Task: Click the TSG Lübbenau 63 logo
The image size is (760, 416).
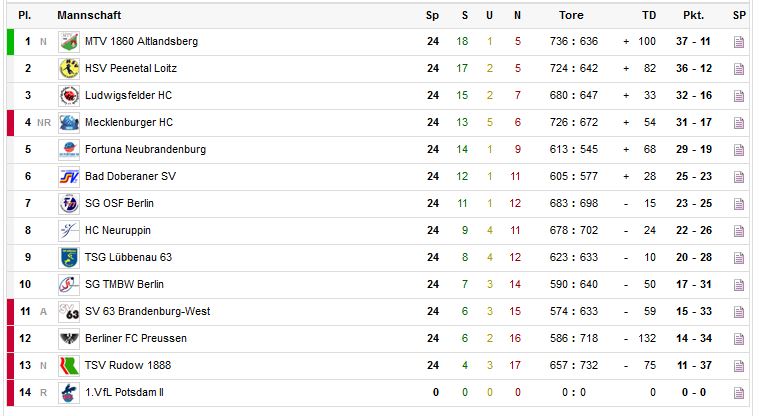Action: tap(69, 257)
